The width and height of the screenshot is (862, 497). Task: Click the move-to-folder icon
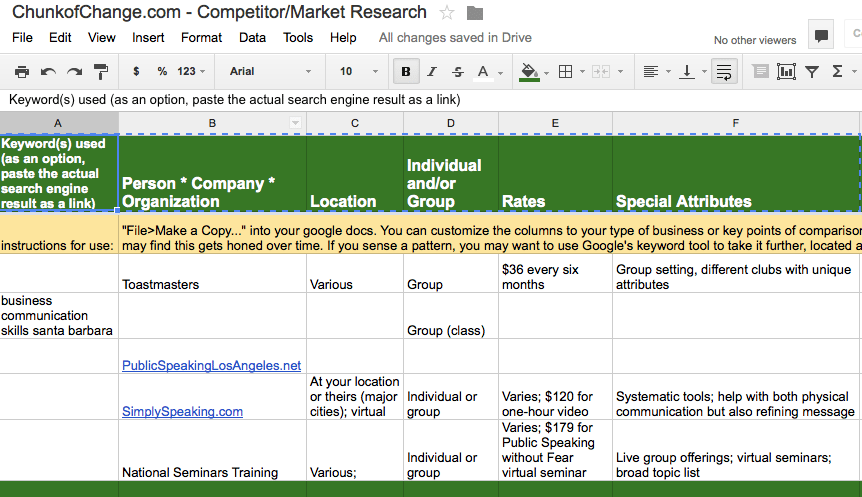474,13
